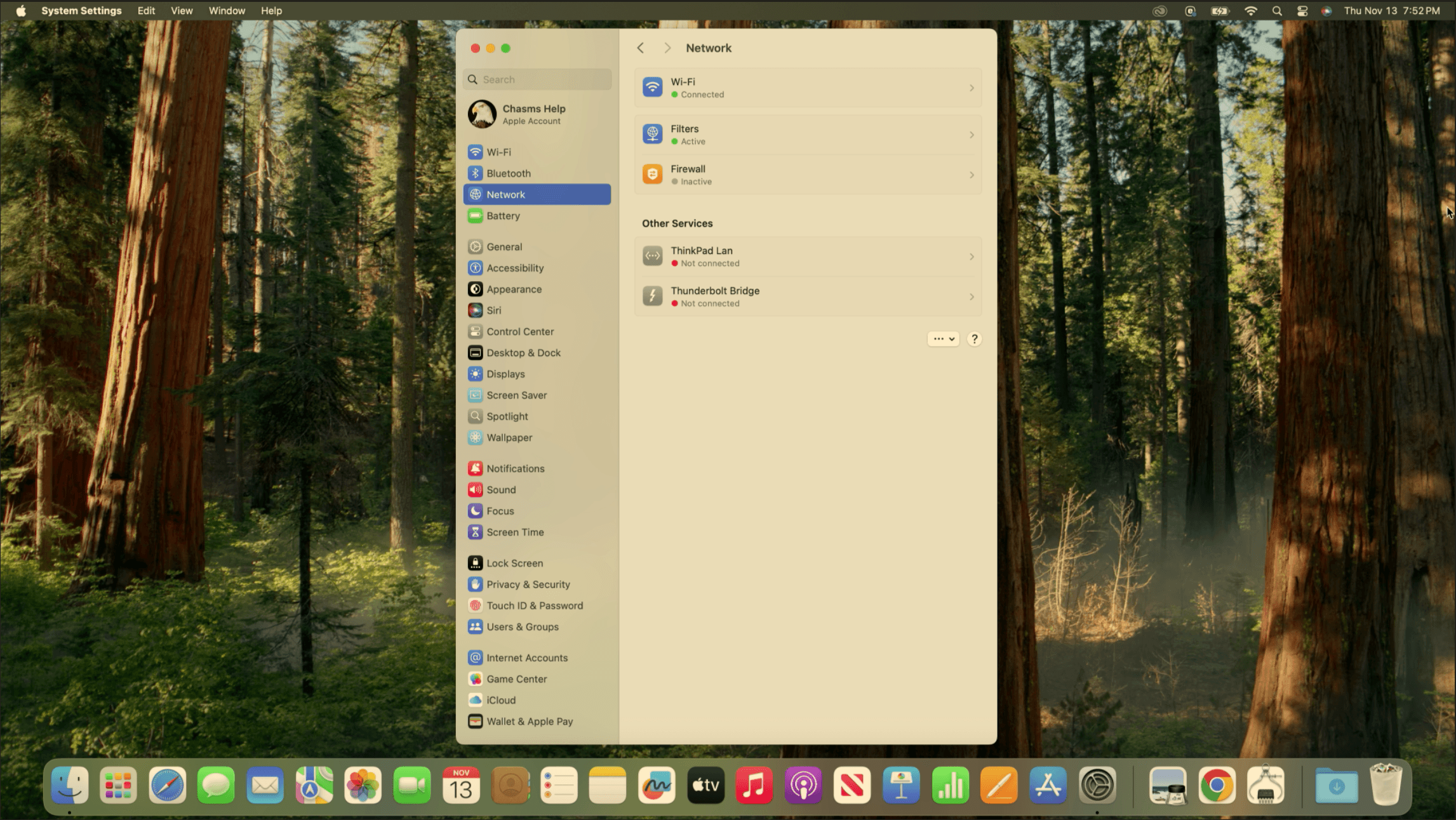Screen dimensions: 1456x820
Task: Click the help question mark button
Action: [974, 339]
